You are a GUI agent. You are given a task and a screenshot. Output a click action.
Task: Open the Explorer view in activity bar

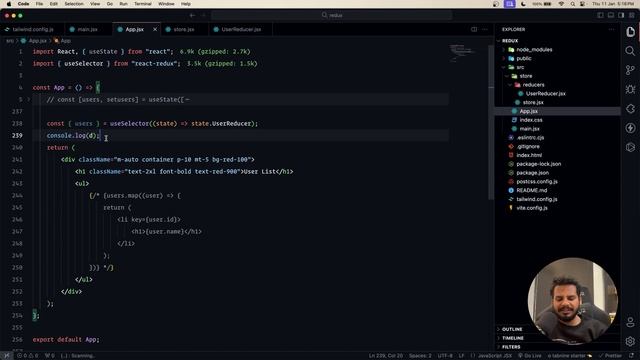630,32
